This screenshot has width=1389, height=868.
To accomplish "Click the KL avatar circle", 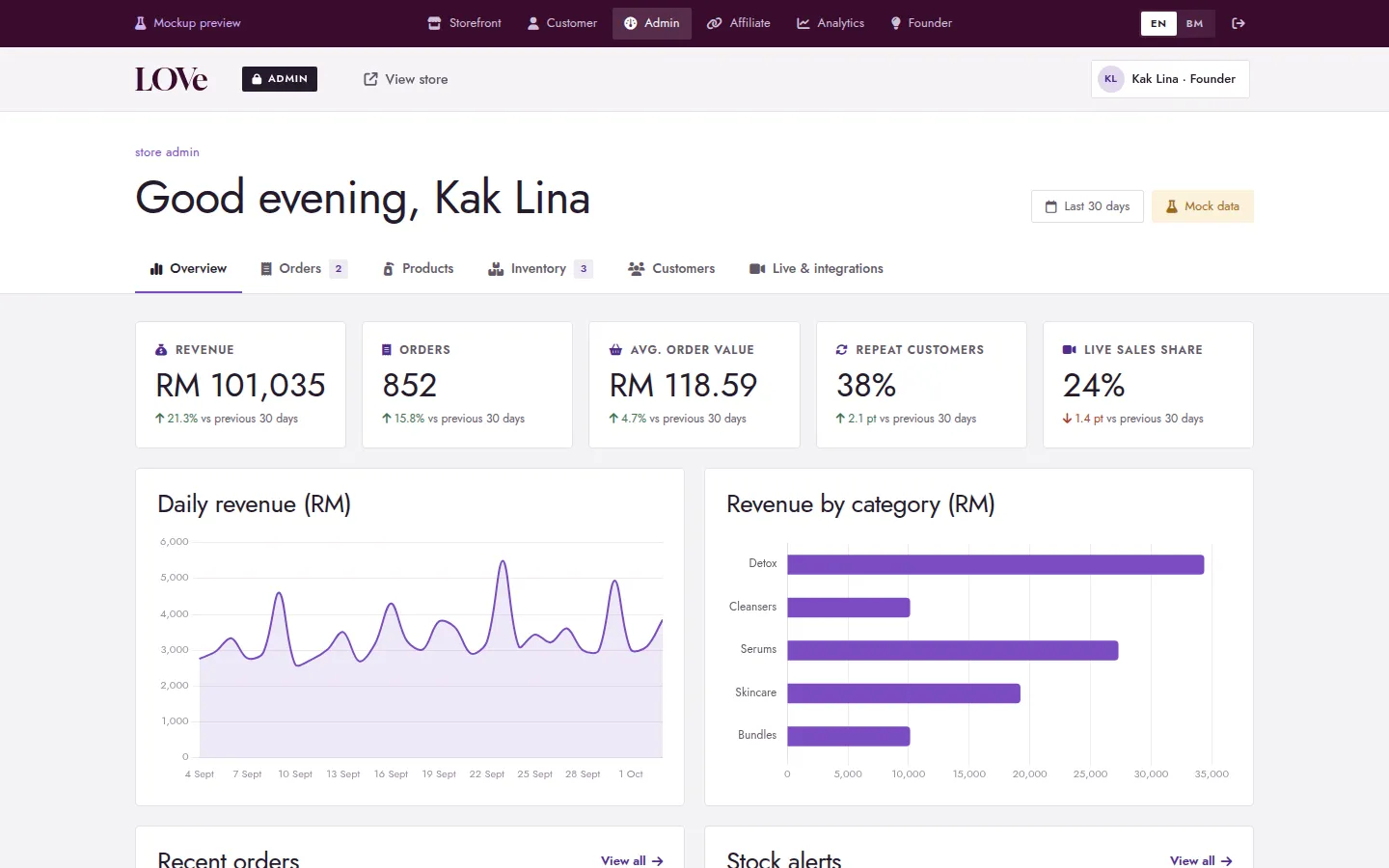I will 1111,79.
